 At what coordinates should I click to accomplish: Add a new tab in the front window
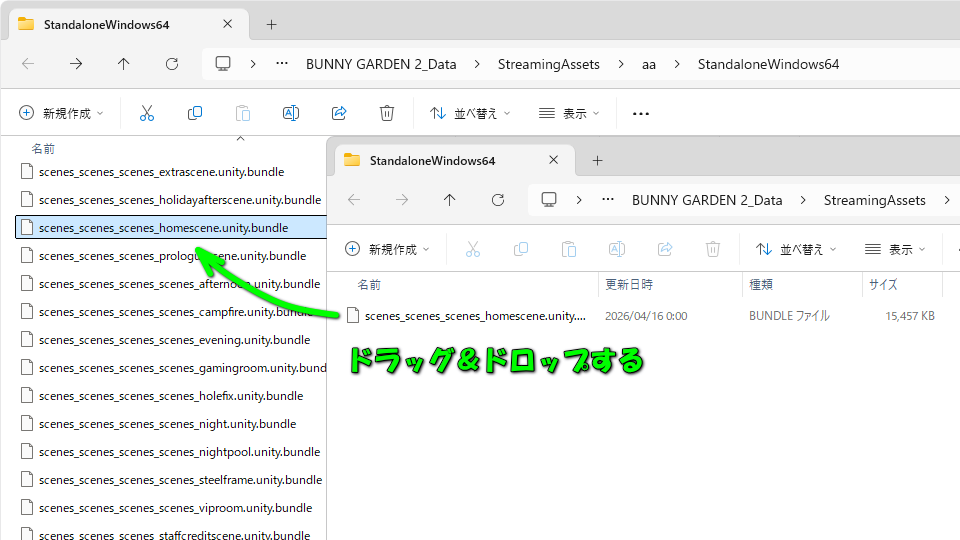point(597,160)
